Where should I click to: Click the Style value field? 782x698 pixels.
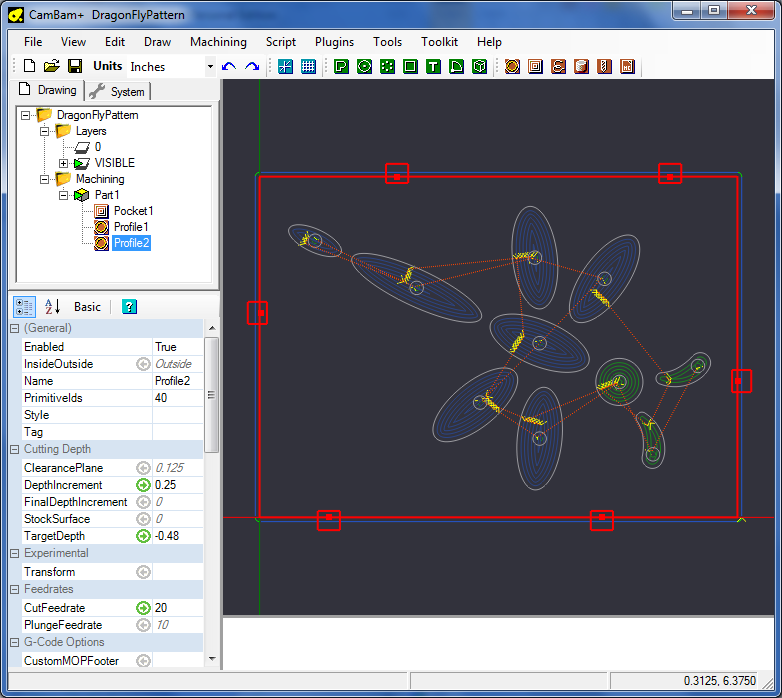(x=178, y=415)
